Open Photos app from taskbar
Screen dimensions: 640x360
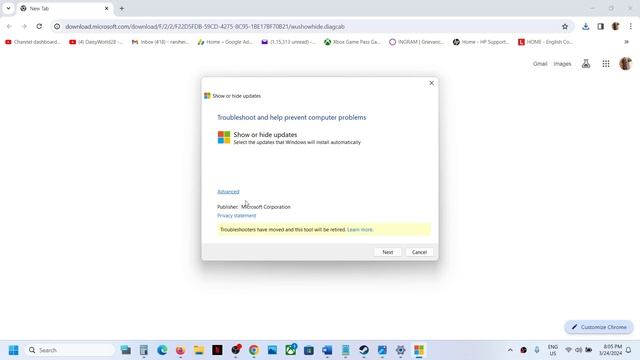[x=272, y=350]
